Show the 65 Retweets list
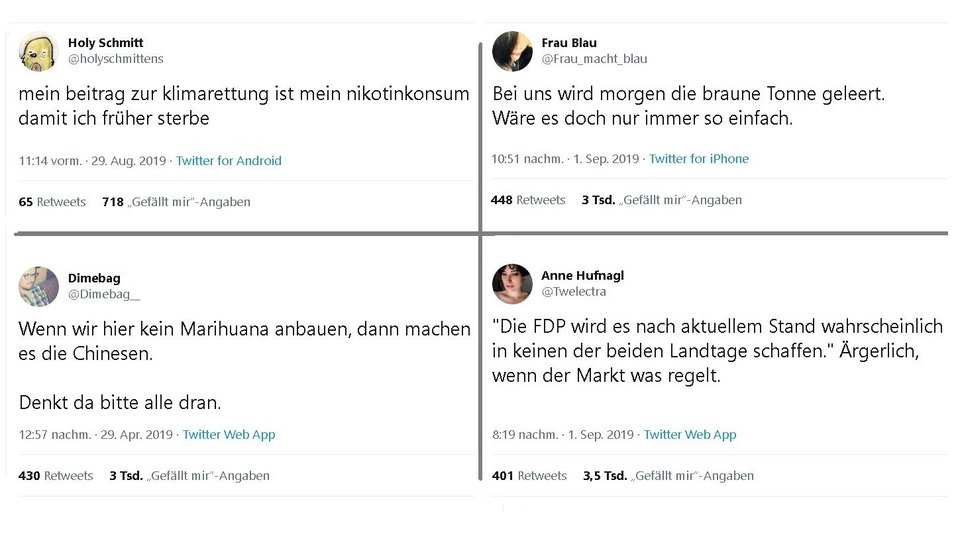960x535 pixels. [52, 202]
